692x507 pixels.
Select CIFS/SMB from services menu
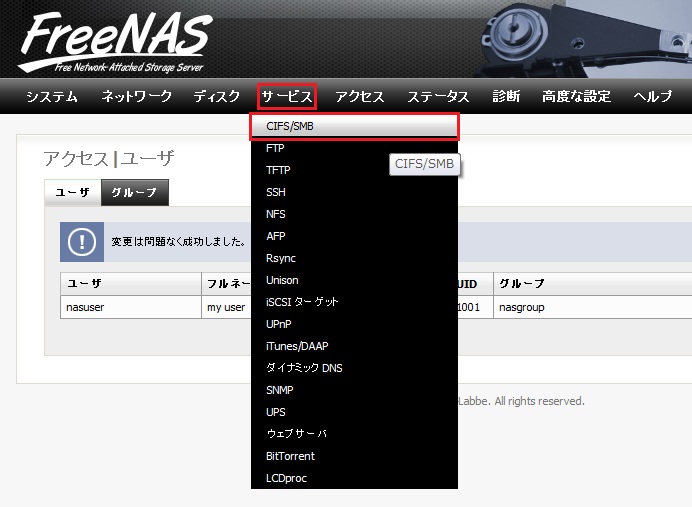[354, 126]
